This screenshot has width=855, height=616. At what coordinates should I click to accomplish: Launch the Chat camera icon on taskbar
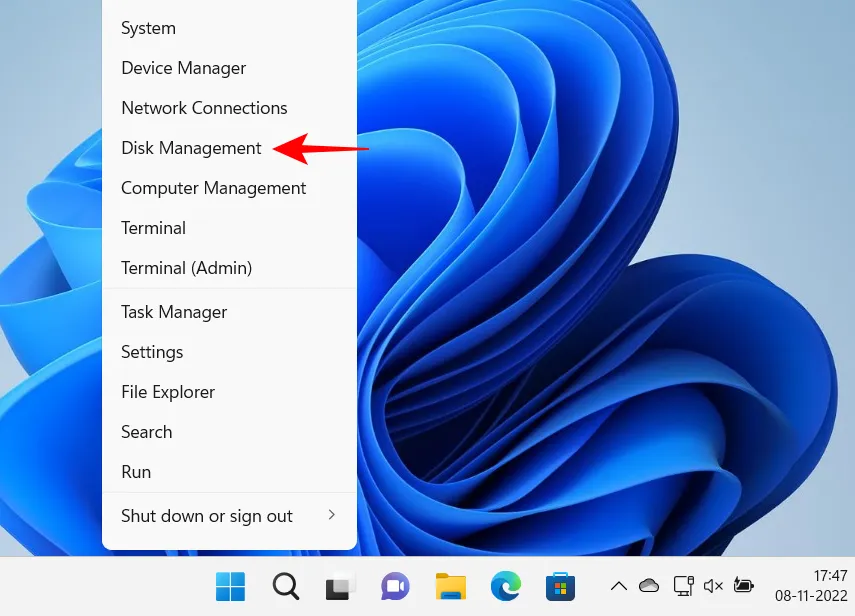(395, 587)
